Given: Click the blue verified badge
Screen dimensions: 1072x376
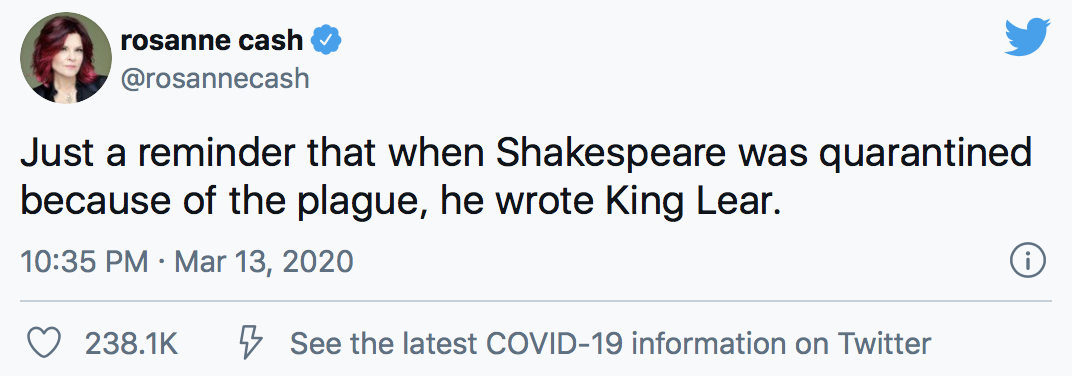Looking at the screenshot, I should pyautogui.click(x=326, y=40).
